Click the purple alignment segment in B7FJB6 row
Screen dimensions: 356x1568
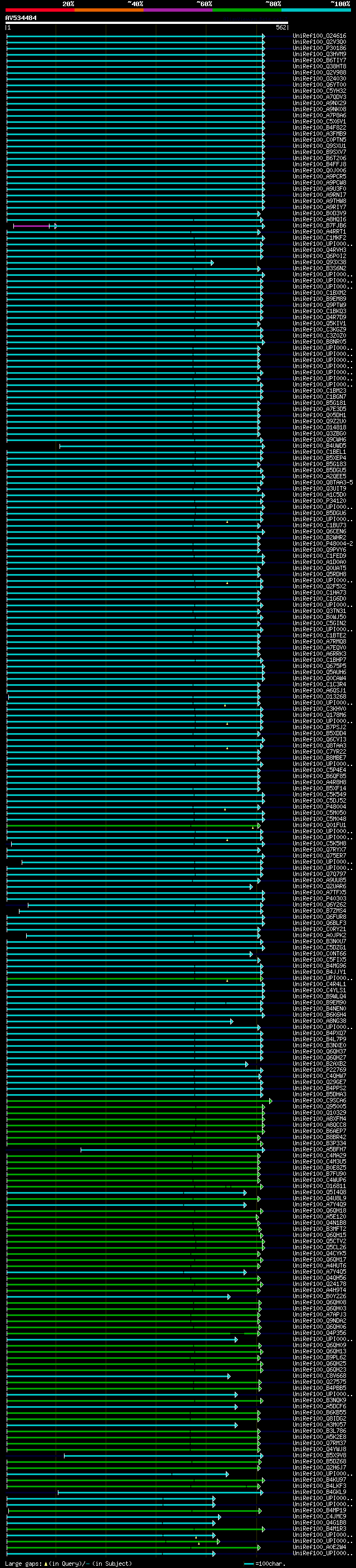(32, 226)
